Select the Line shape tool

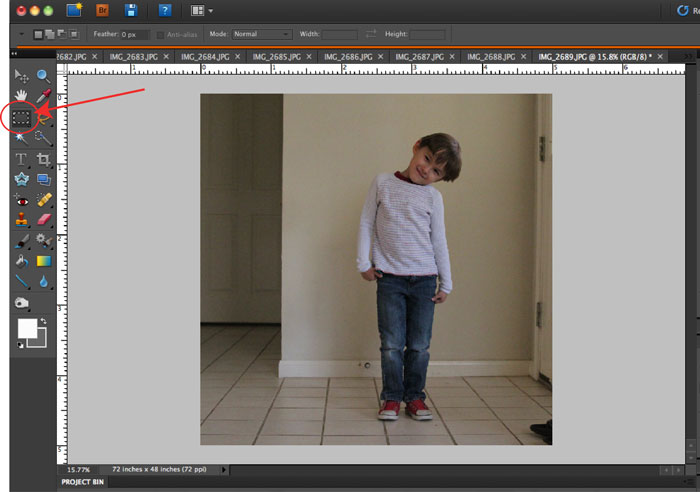point(21,281)
